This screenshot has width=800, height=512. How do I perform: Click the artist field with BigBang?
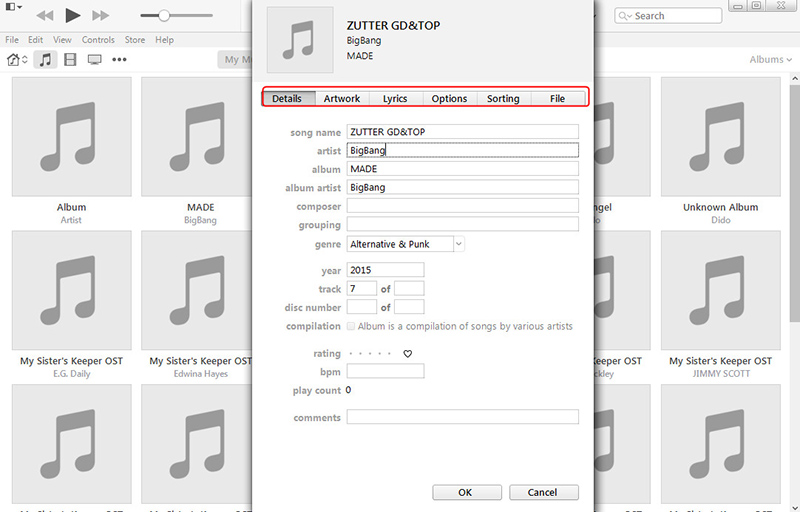[463, 150]
